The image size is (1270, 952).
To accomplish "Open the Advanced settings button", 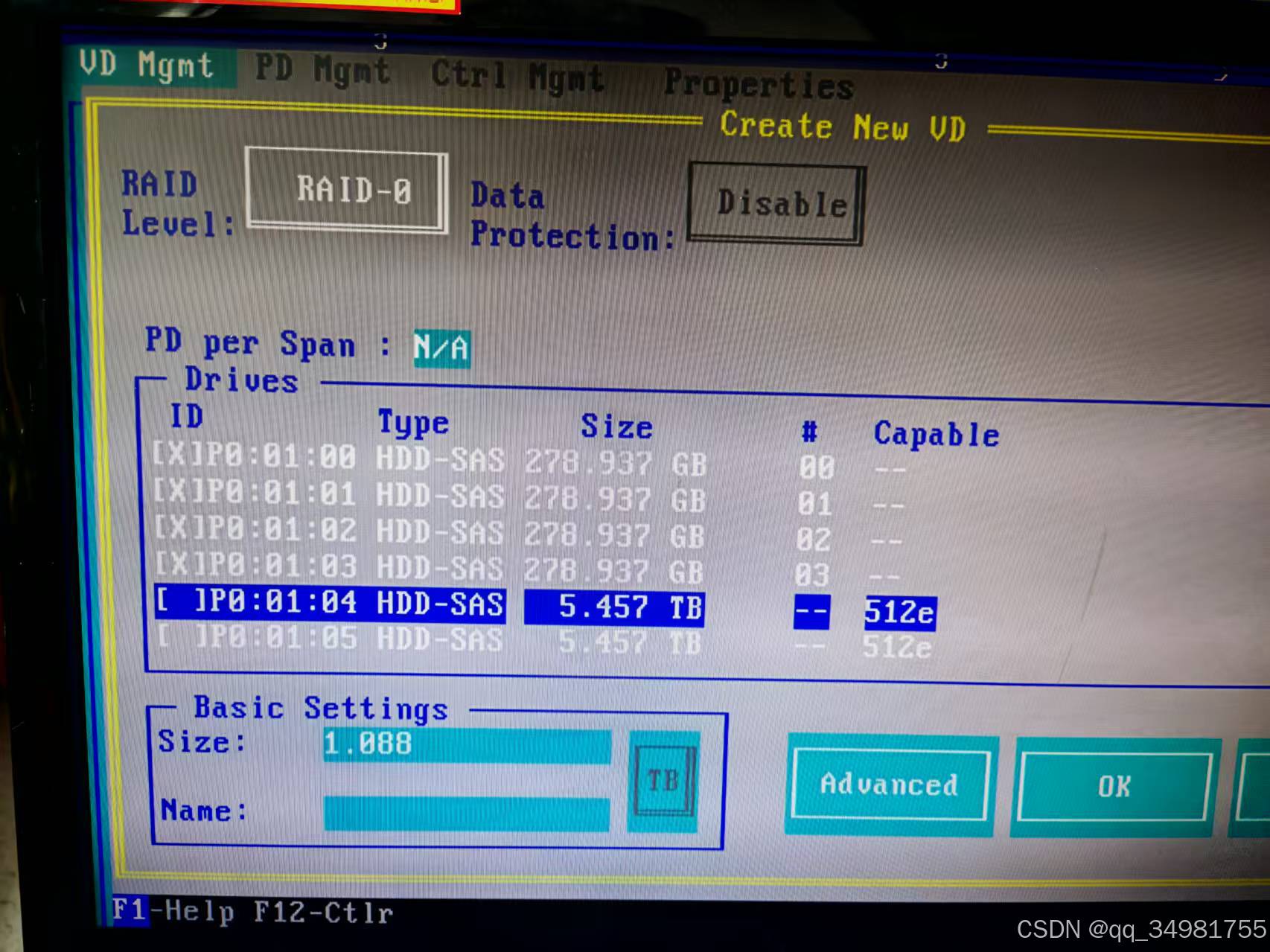I will (x=890, y=785).
